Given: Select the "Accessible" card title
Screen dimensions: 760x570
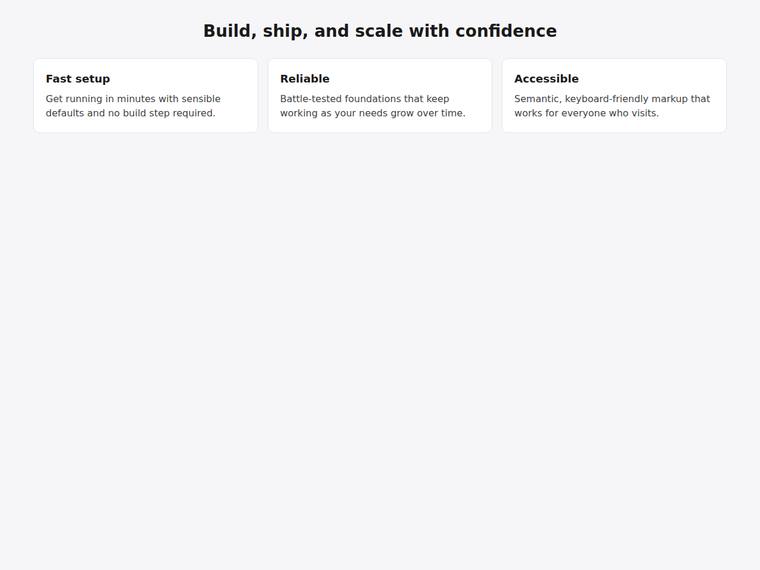Looking at the screenshot, I should [546, 79].
